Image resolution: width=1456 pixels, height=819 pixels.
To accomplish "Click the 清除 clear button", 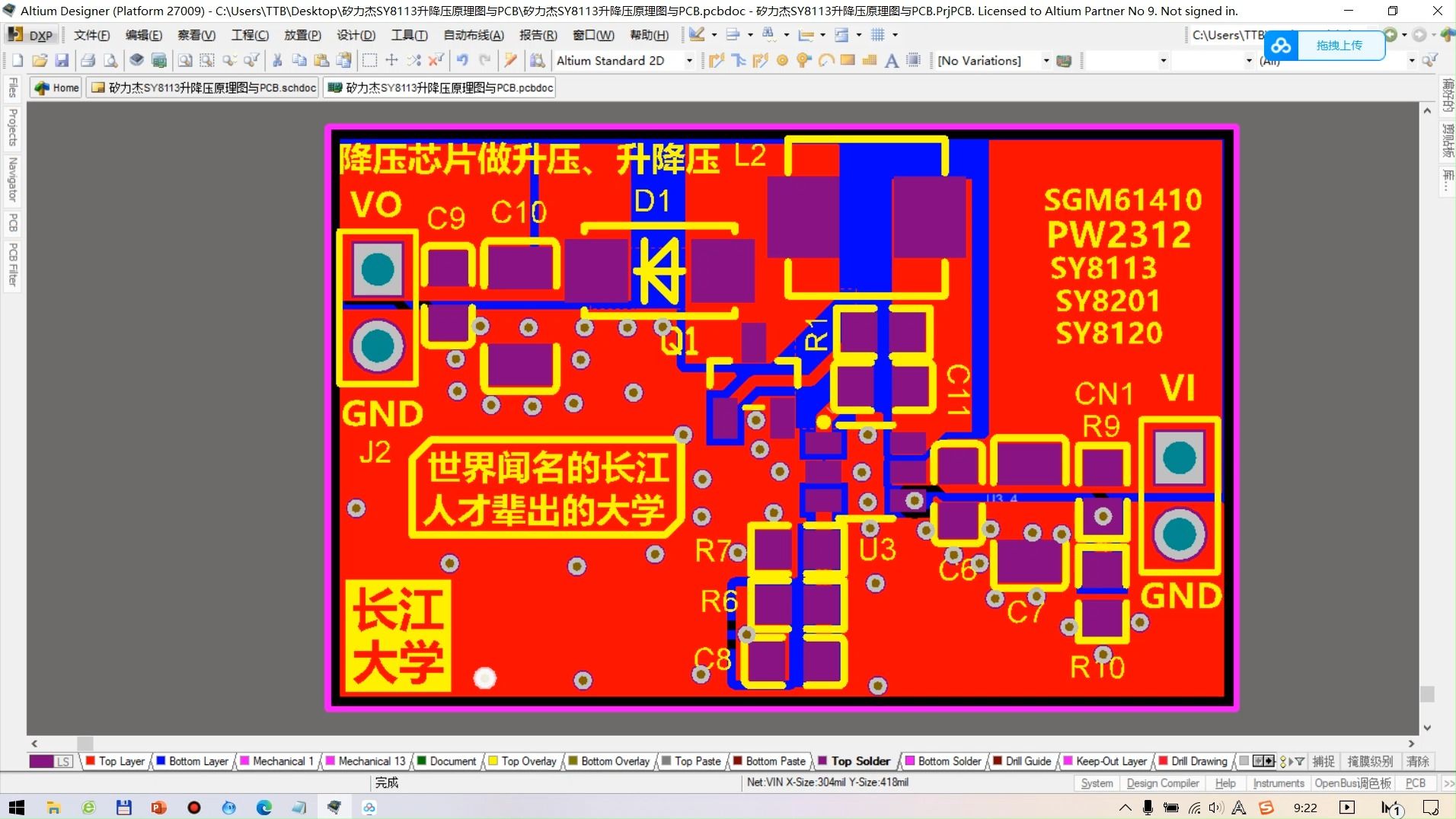I will [1417, 761].
